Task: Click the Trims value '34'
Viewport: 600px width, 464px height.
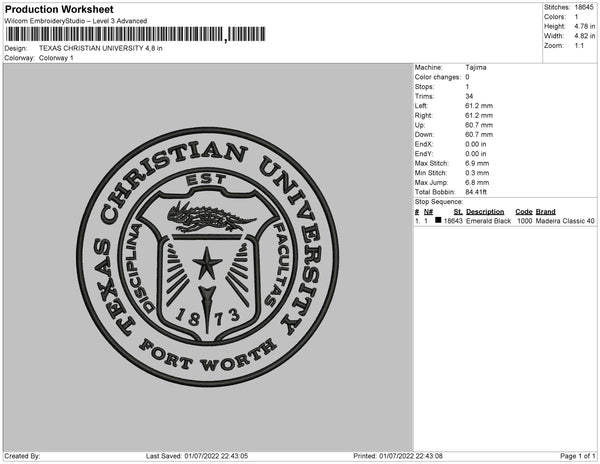Action: [469, 96]
